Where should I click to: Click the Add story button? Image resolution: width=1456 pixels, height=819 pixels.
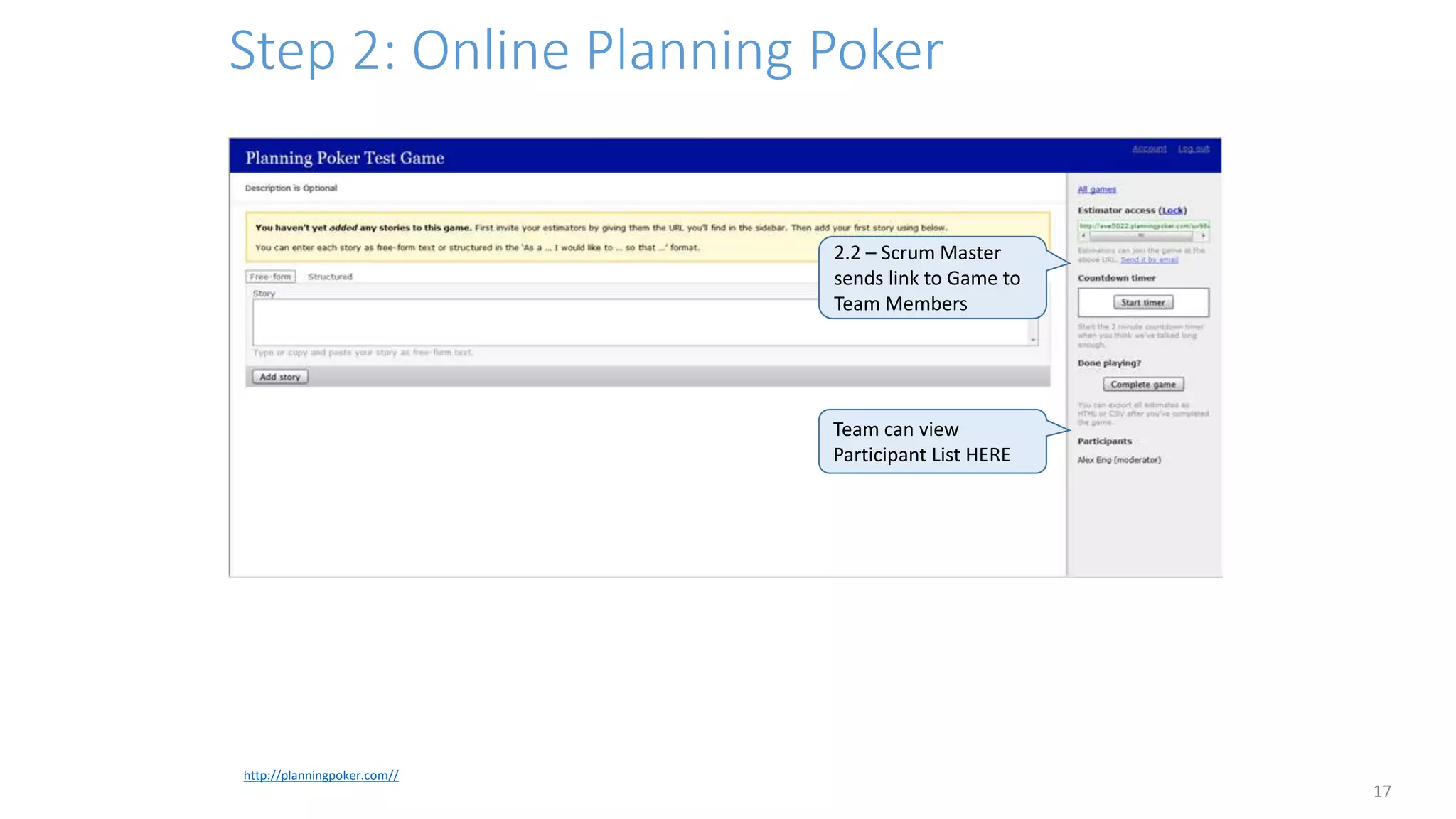coord(280,377)
